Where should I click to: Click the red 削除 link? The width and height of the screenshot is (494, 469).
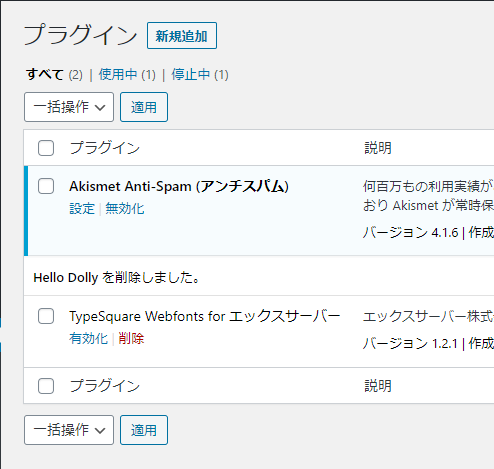[x=131, y=339]
